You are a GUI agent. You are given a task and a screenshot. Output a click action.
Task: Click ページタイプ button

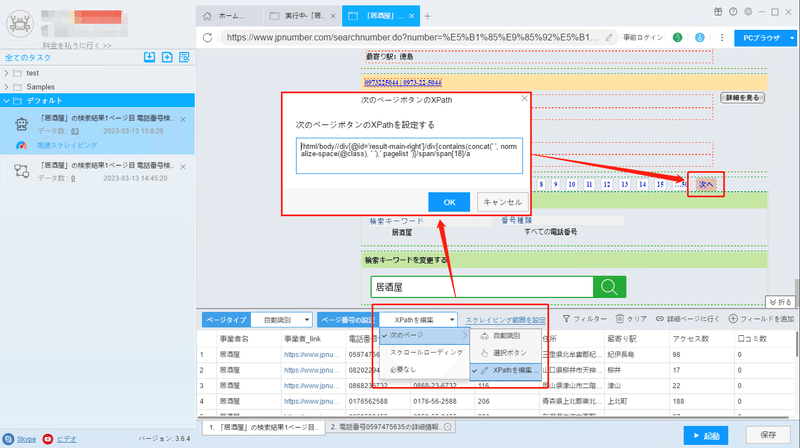(x=226, y=320)
